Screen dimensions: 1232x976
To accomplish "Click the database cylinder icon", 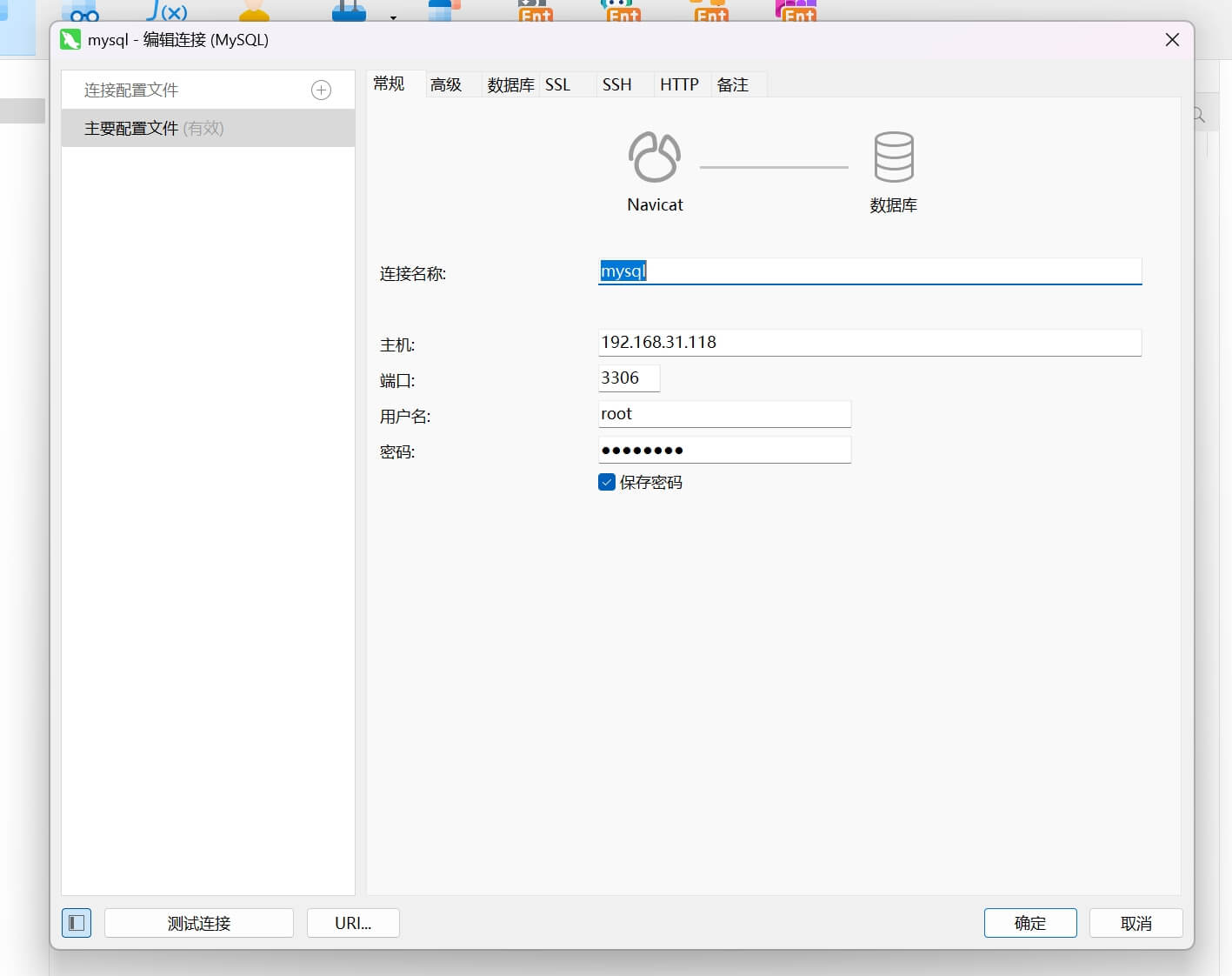I will tap(894, 157).
